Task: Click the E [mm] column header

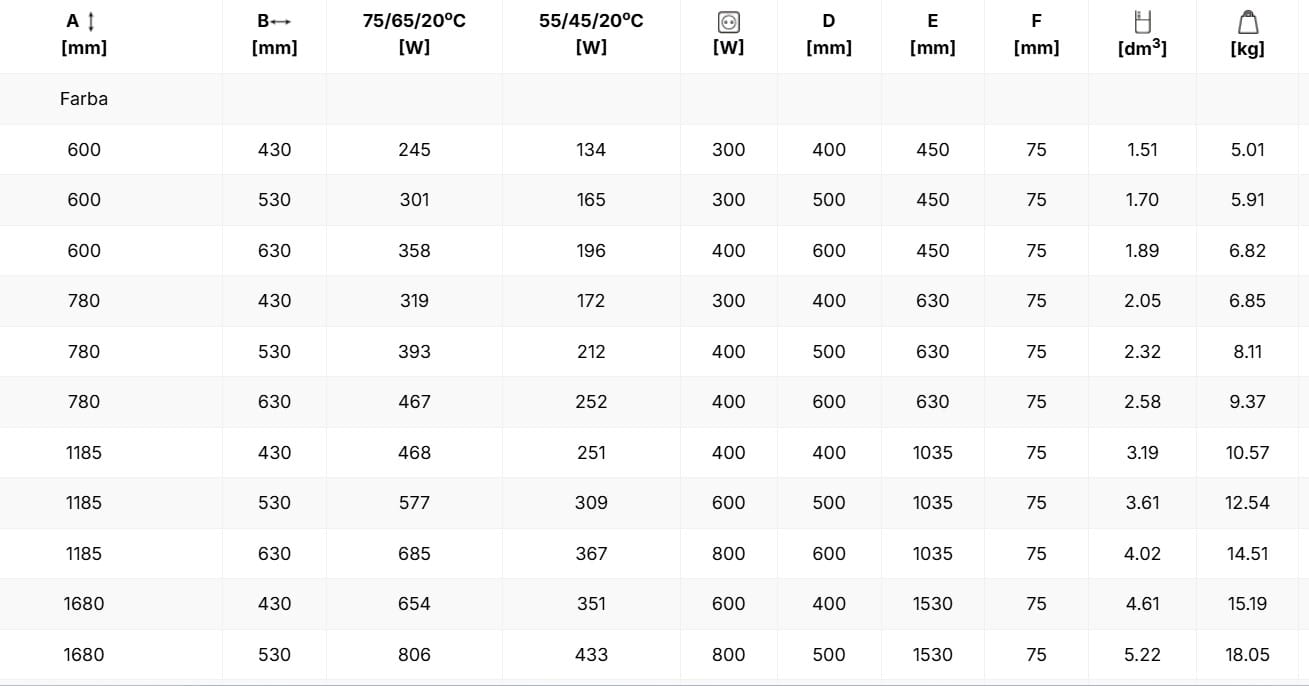Action: pyautogui.click(x=932, y=34)
